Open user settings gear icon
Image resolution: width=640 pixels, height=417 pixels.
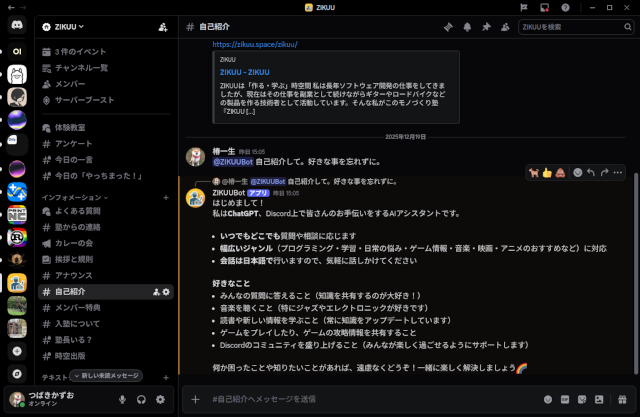pyautogui.click(x=163, y=399)
